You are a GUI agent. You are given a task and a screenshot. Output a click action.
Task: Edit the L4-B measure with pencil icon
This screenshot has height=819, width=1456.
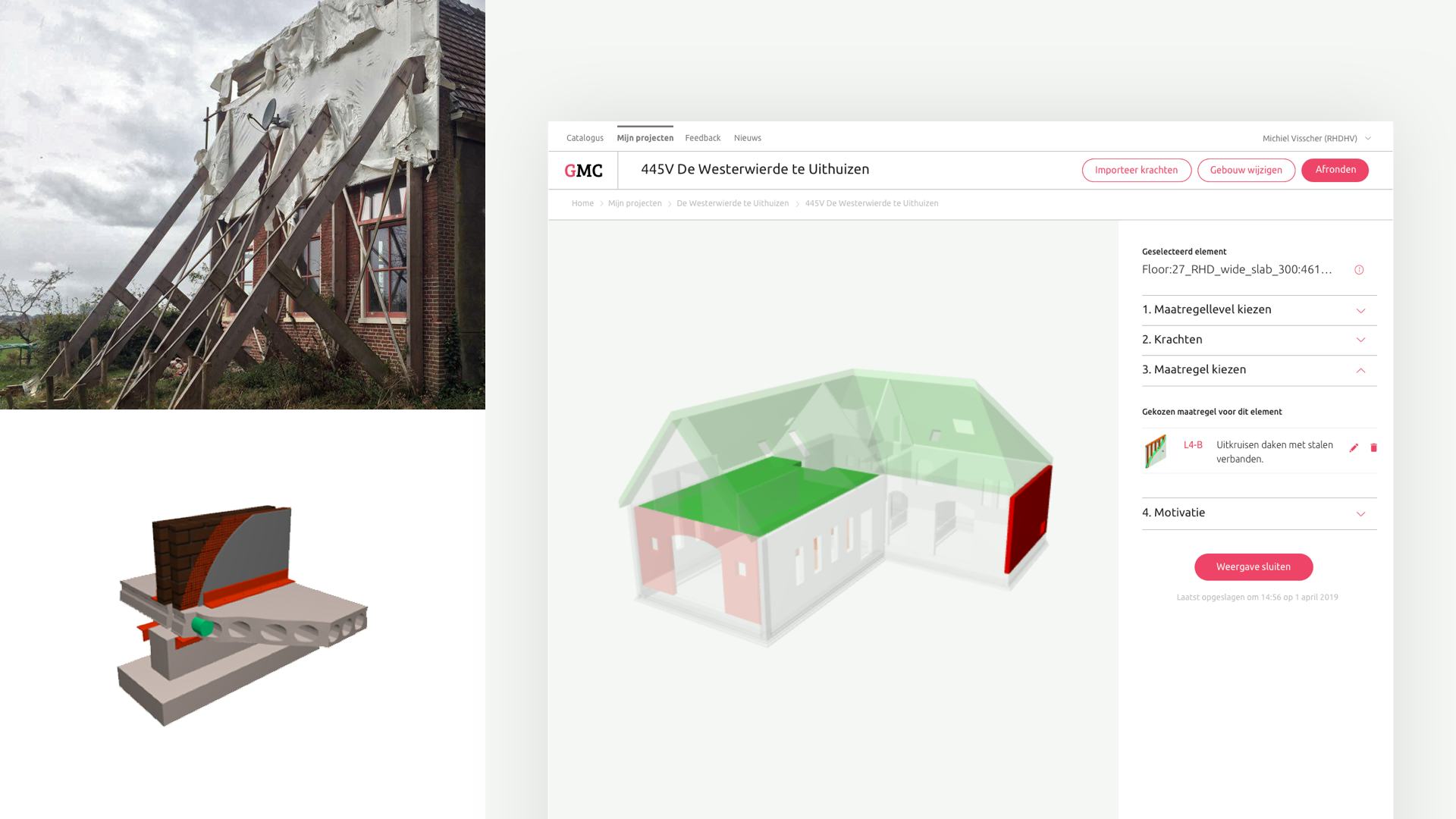point(1354,448)
